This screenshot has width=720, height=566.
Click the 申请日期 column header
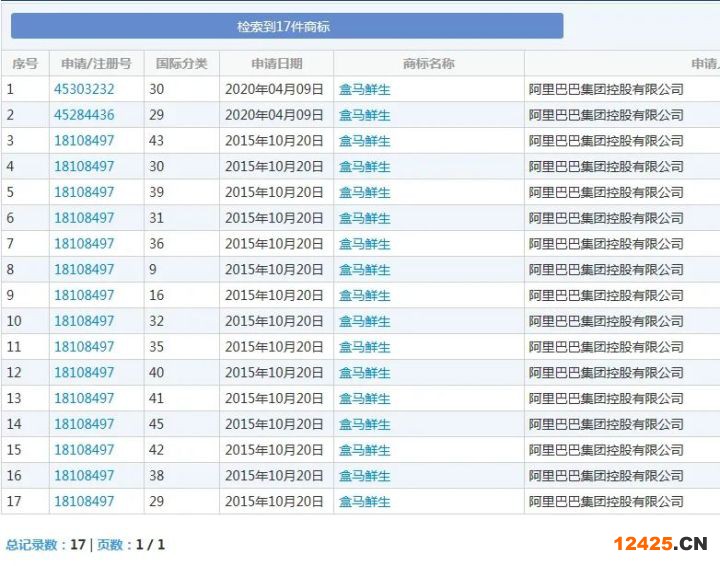pyautogui.click(x=276, y=63)
